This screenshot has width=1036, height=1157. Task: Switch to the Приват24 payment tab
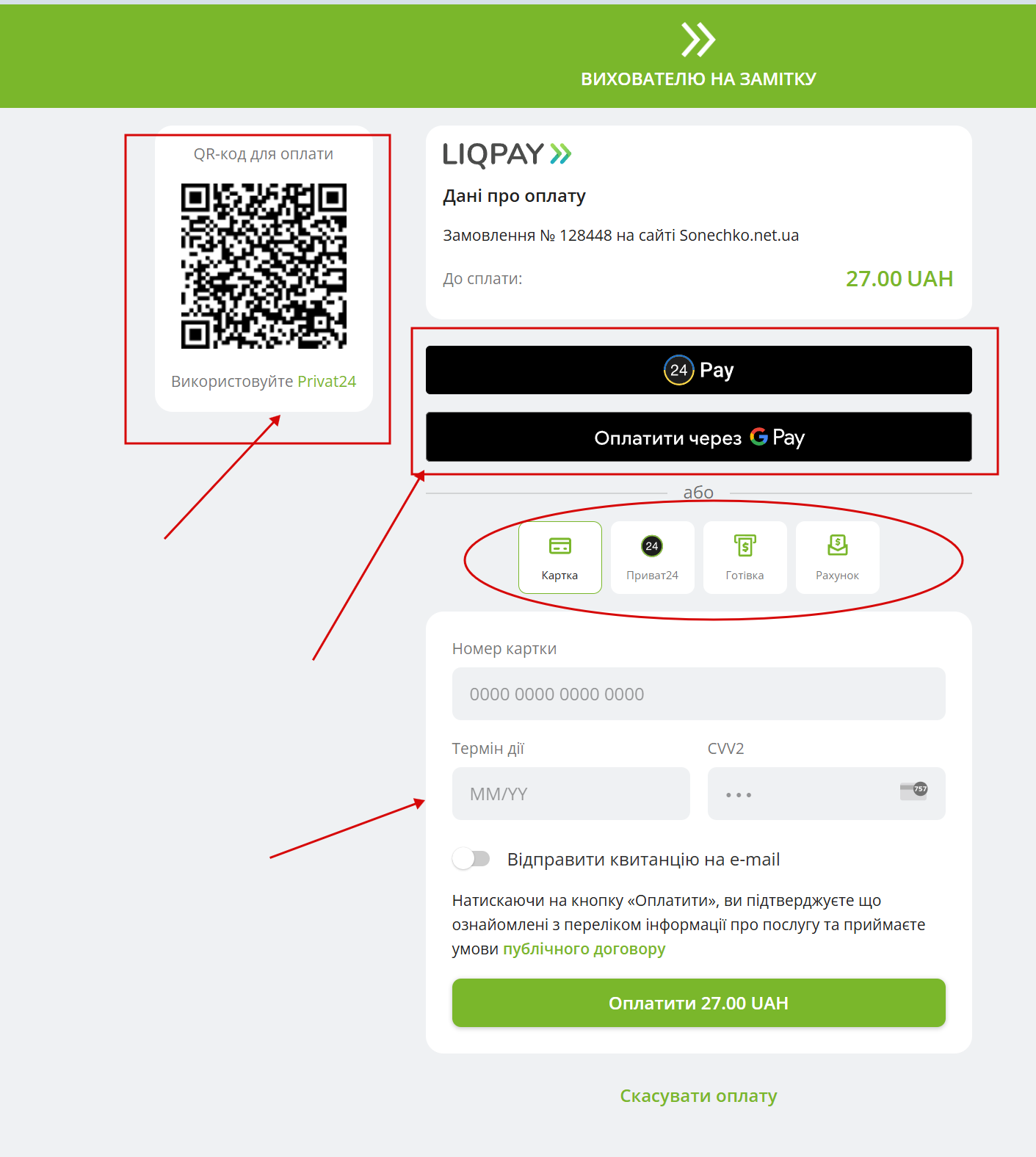(653, 557)
